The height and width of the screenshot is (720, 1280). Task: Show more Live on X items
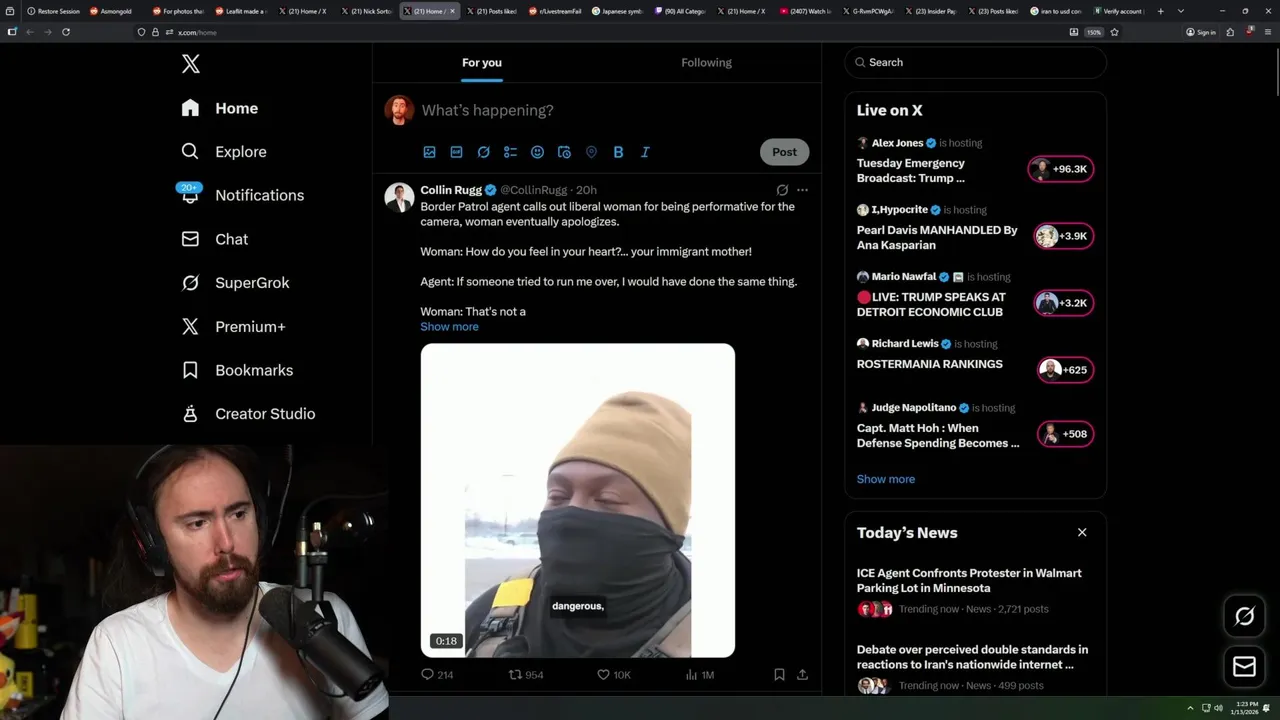[x=886, y=479]
